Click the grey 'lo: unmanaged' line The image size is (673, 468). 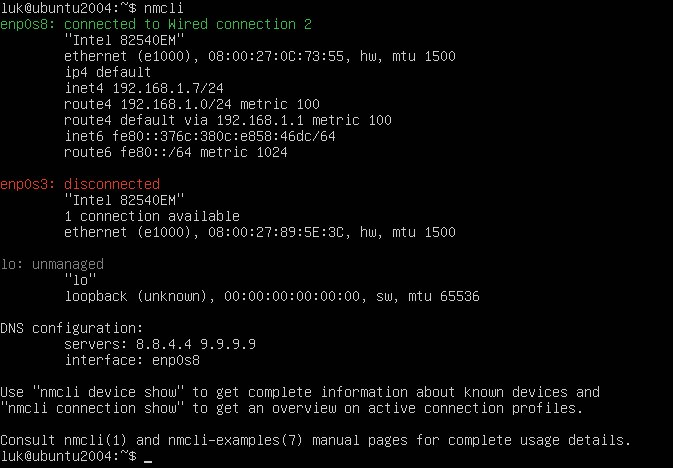(52, 264)
